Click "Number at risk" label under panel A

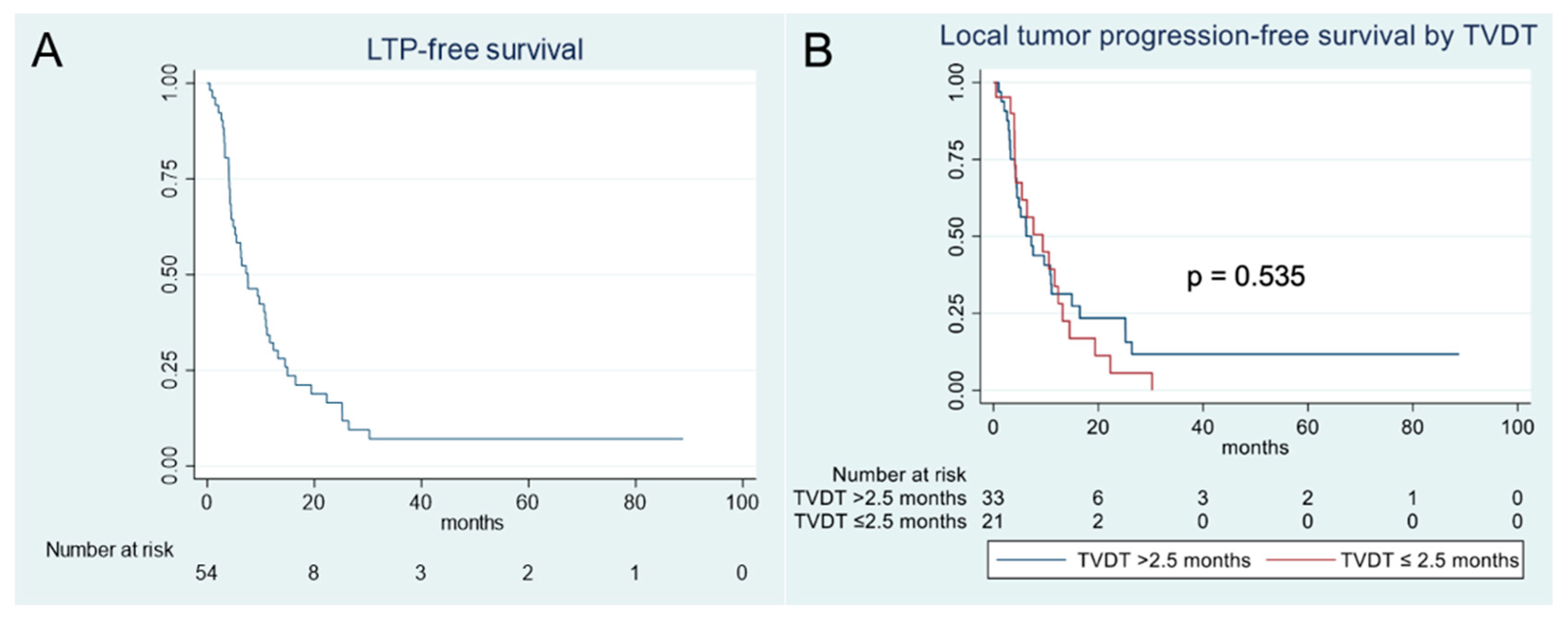tap(109, 550)
